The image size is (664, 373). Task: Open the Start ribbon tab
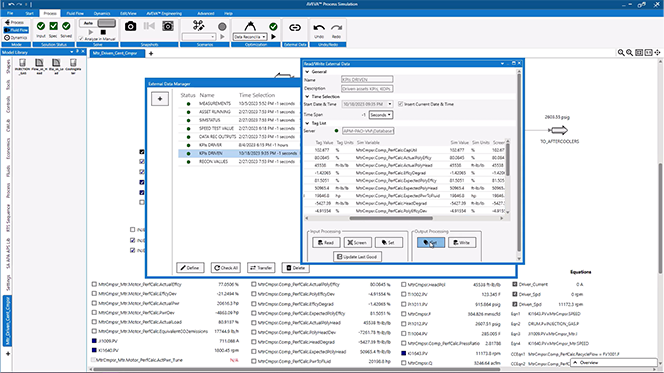point(29,13)
